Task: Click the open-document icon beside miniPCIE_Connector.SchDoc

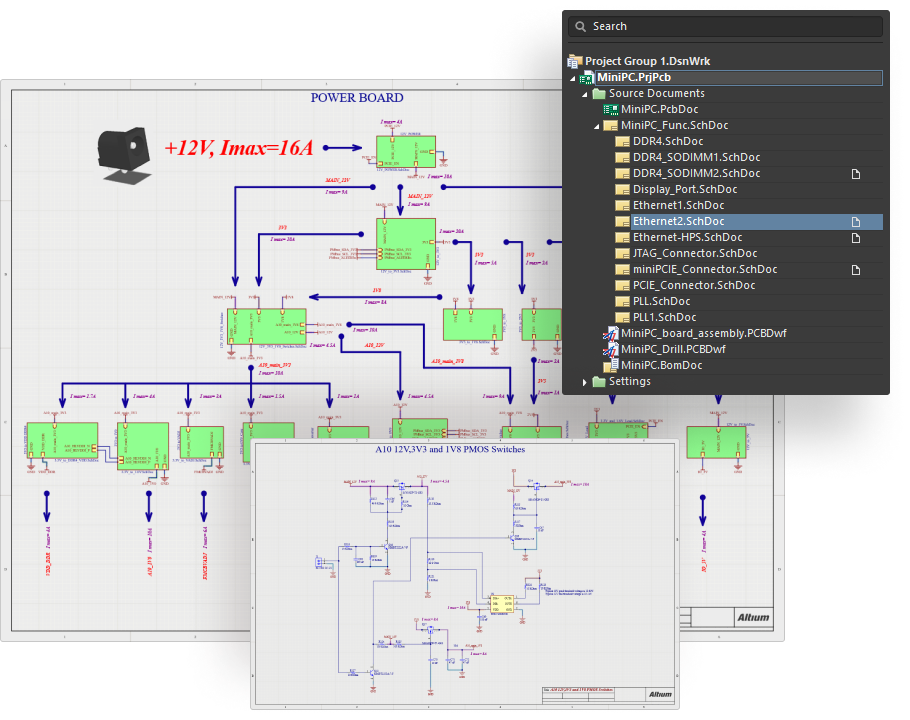Action: click(x=855, y=269)
